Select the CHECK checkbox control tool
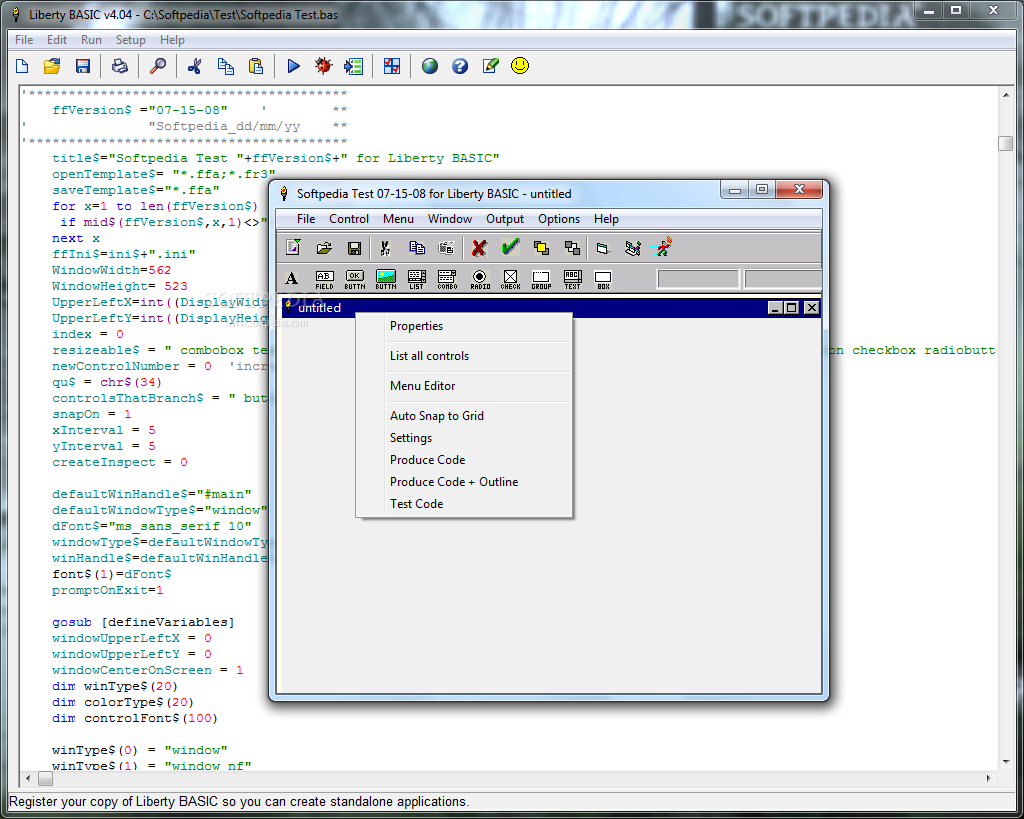1024x819 pixels. [510, 279]
